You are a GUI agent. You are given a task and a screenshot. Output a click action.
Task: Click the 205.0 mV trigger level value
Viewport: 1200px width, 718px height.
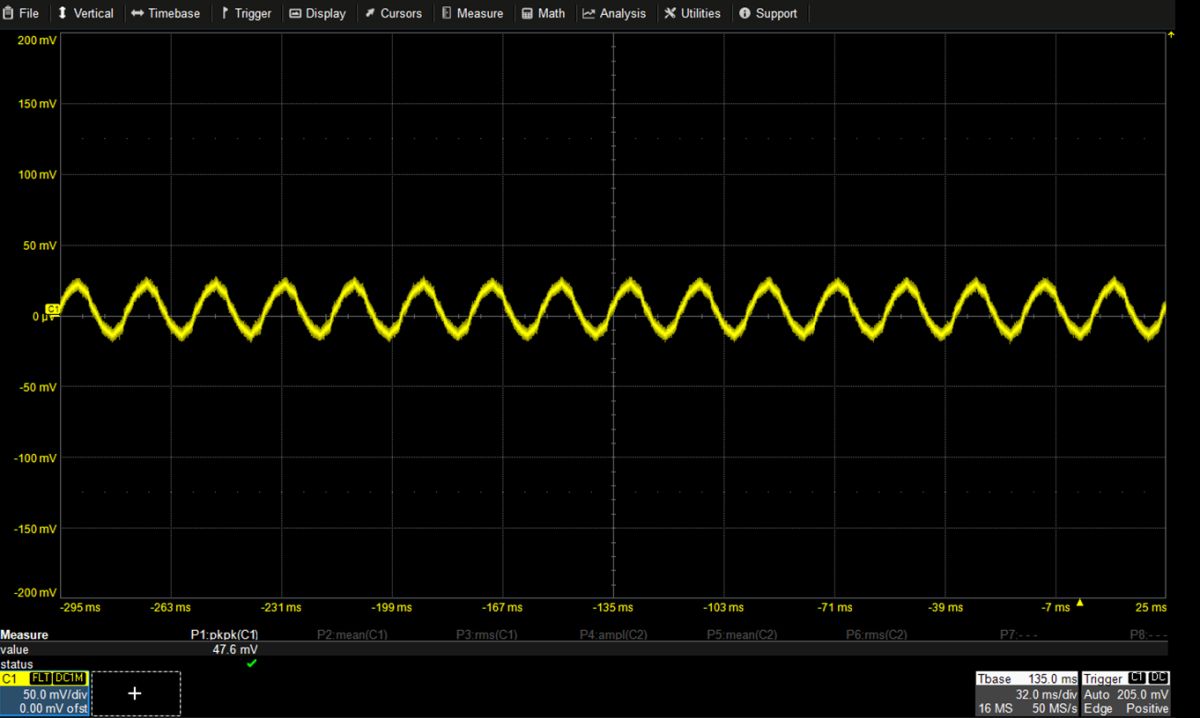click(1142, 693)
